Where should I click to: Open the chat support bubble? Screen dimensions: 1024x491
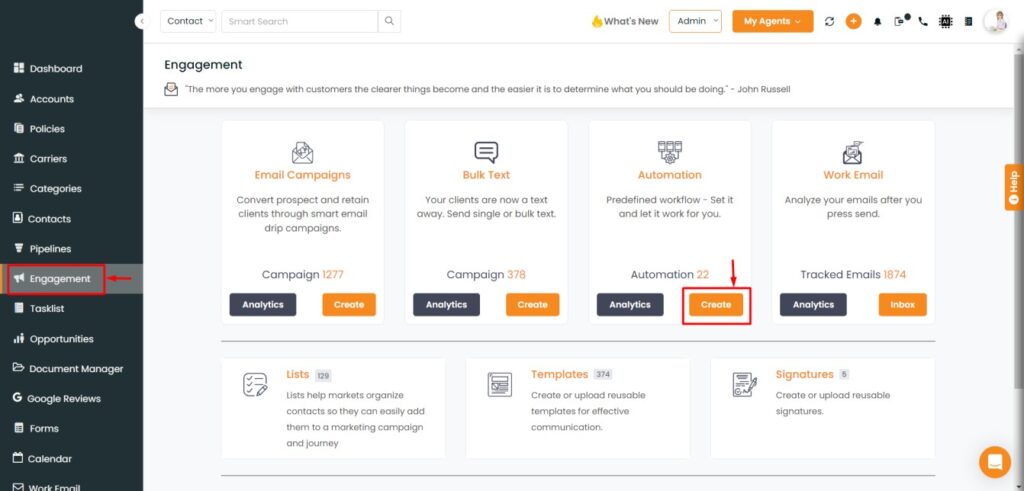(x=995, y=462)
